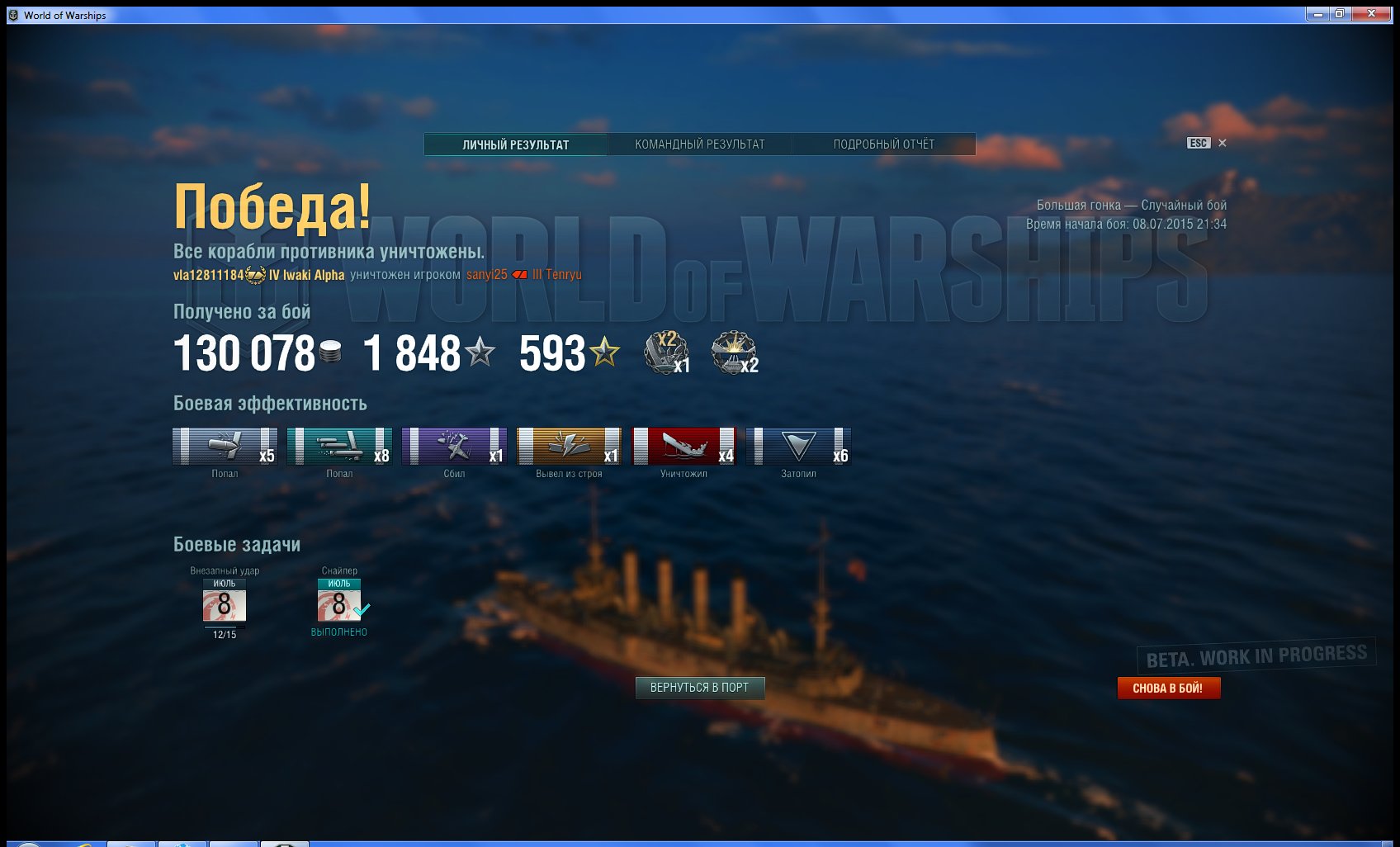The width and height of the screenshot is (1400, 847).
Task: Click the silver credits coin icon
Action: 330,352
